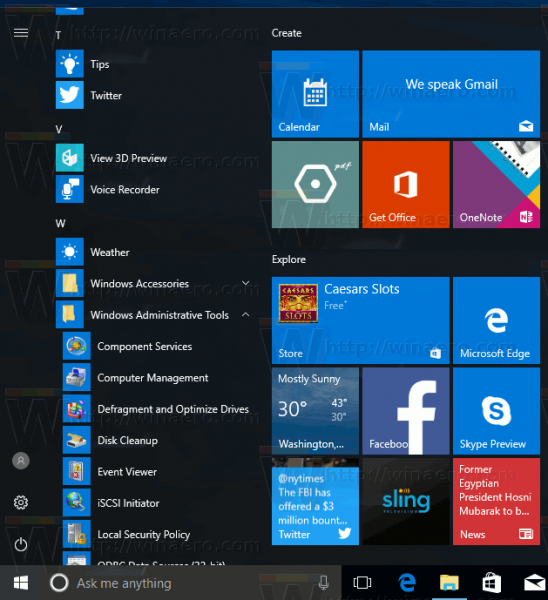Select Disk Cleanup in administrative tools
Screen dimensions: 548x600
coord(157,440)
